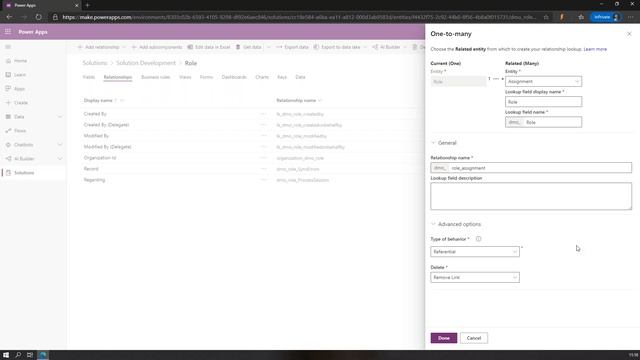Open Flows in the sidebar
Screen dimensions: 640x360
coord(20,131)
